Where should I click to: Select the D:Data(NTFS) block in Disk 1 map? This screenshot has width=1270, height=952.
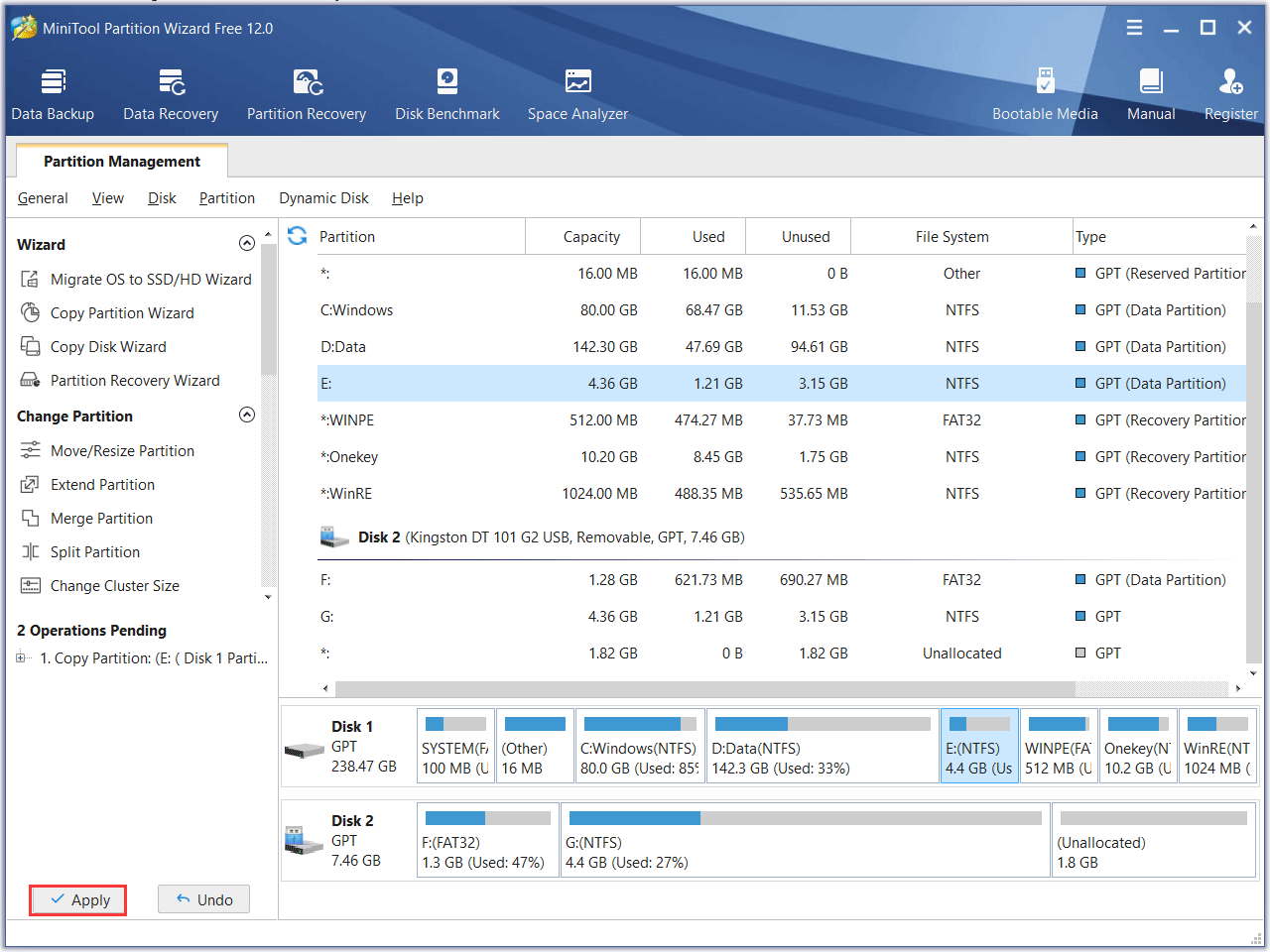pos(823,746)
